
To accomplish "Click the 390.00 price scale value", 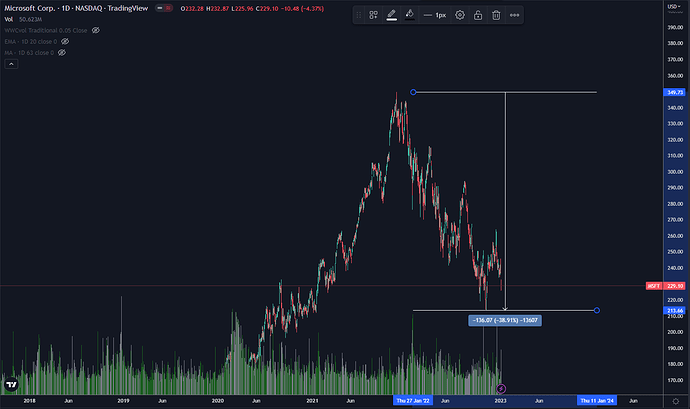I will (675, 27).
